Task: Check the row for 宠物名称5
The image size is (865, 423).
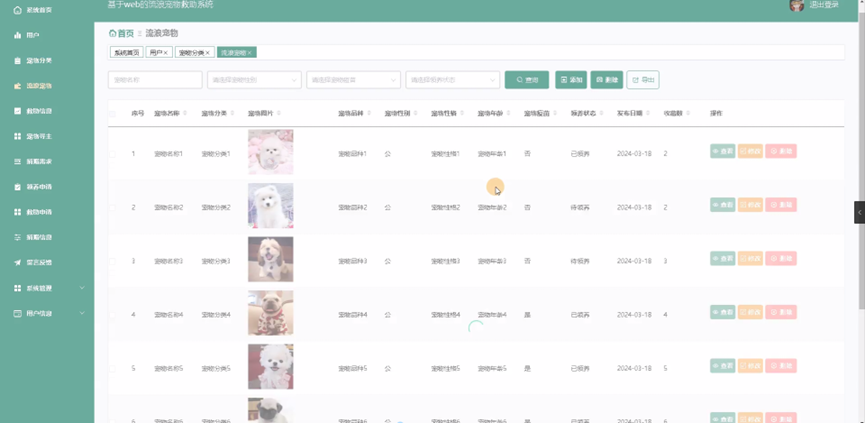Action: 113,368
